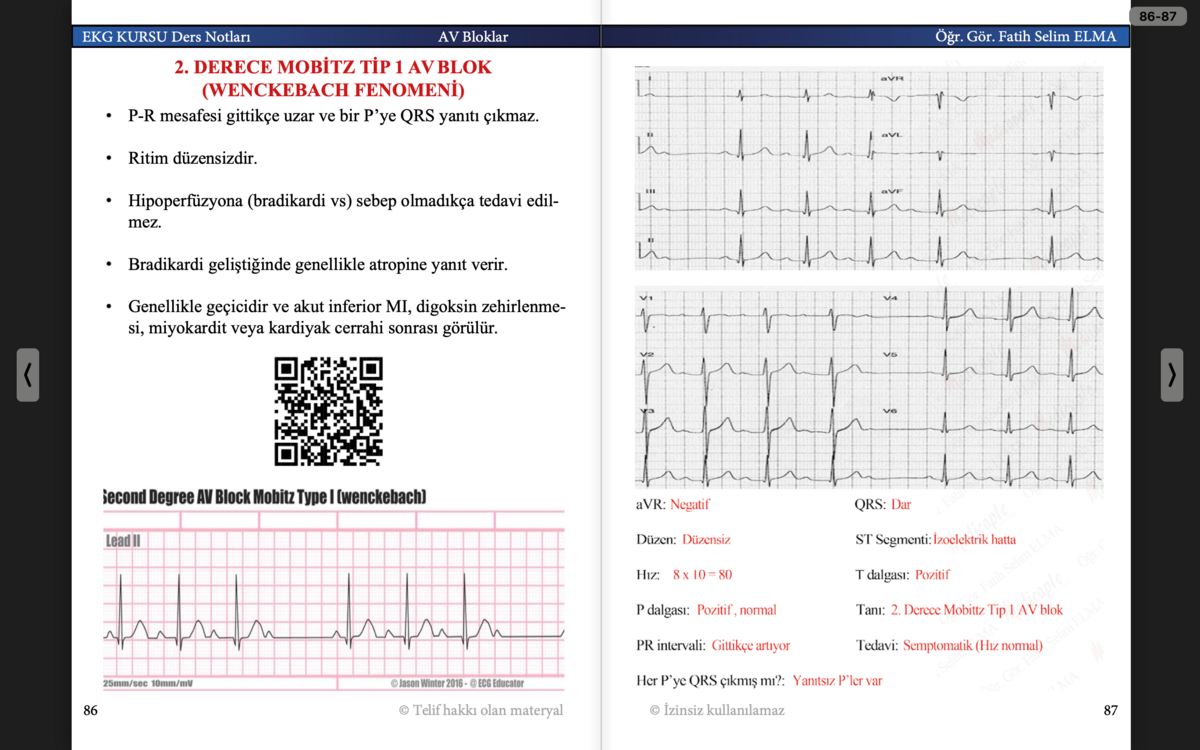Viewport: 1200px width, 750px height.
Task: Click the 'ST Segmenti:' label
Action: click(x=892, y=539)
